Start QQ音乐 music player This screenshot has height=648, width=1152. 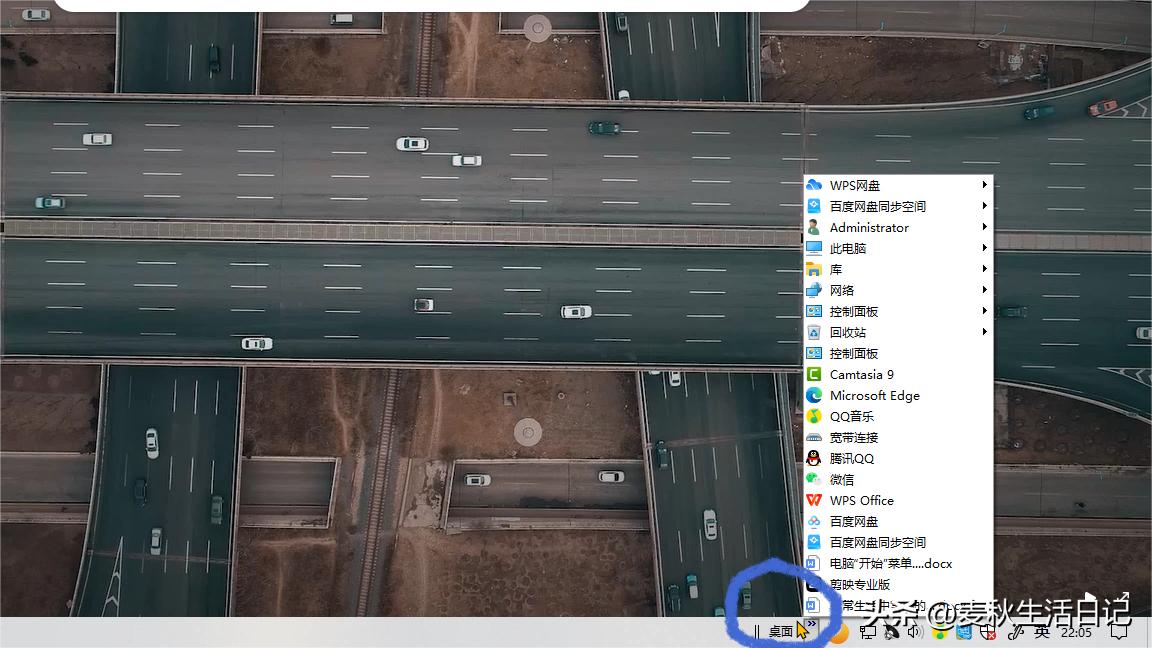[852, 416]
